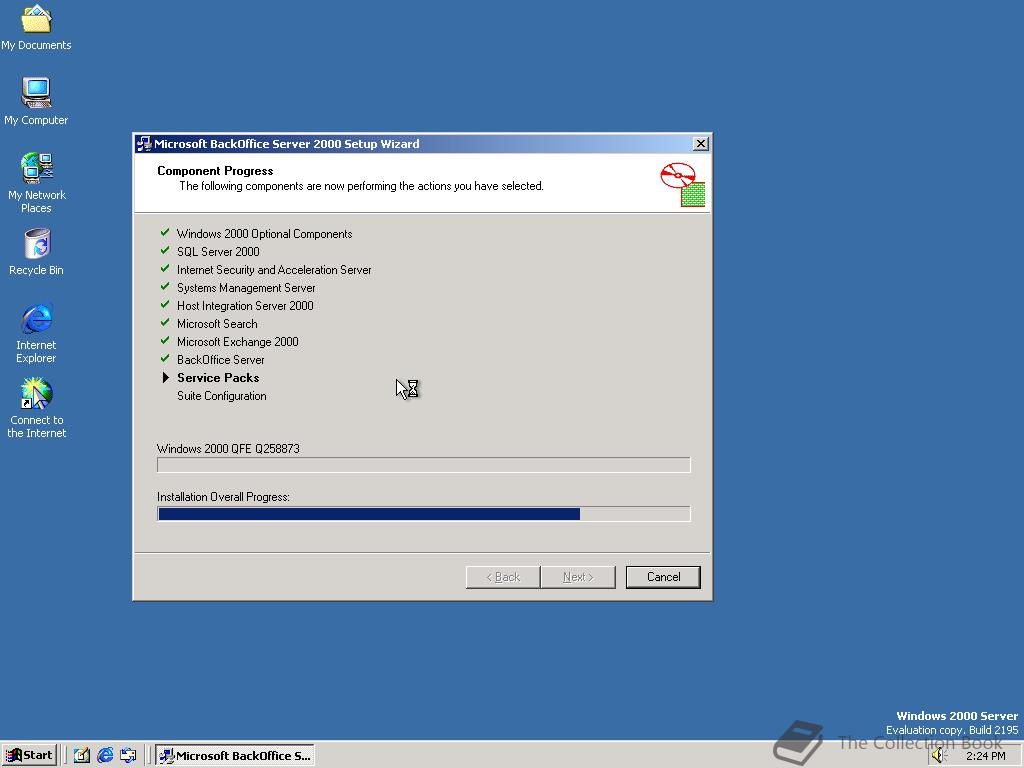Click 'Windows 2000 Optional Components' text
Image resolution: width=1024 pixels, height=768 pixels.
(x=264, y=234)
